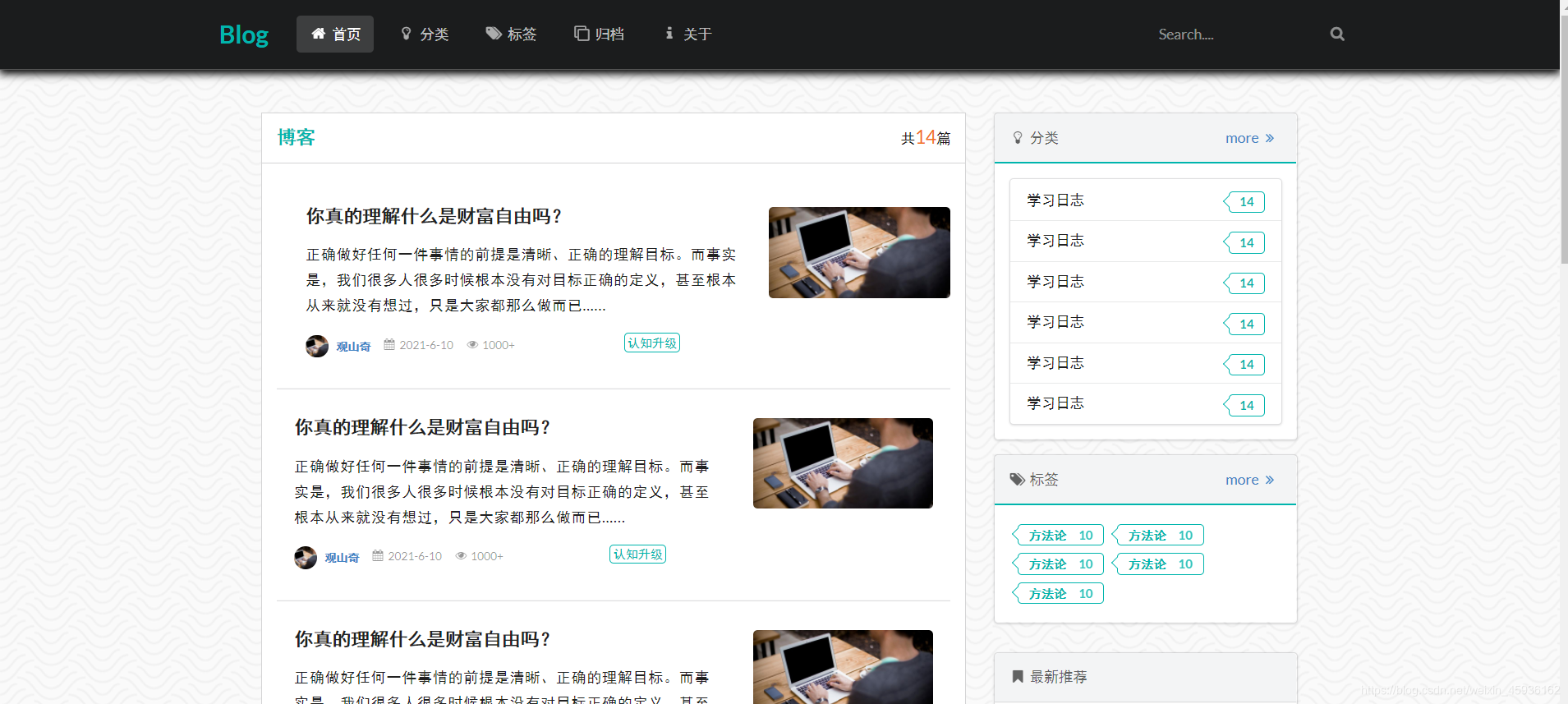Image resolution: width=1568 pixels, height=704 pixels.
Task: Open second post title link
Action: coord(422,427)
